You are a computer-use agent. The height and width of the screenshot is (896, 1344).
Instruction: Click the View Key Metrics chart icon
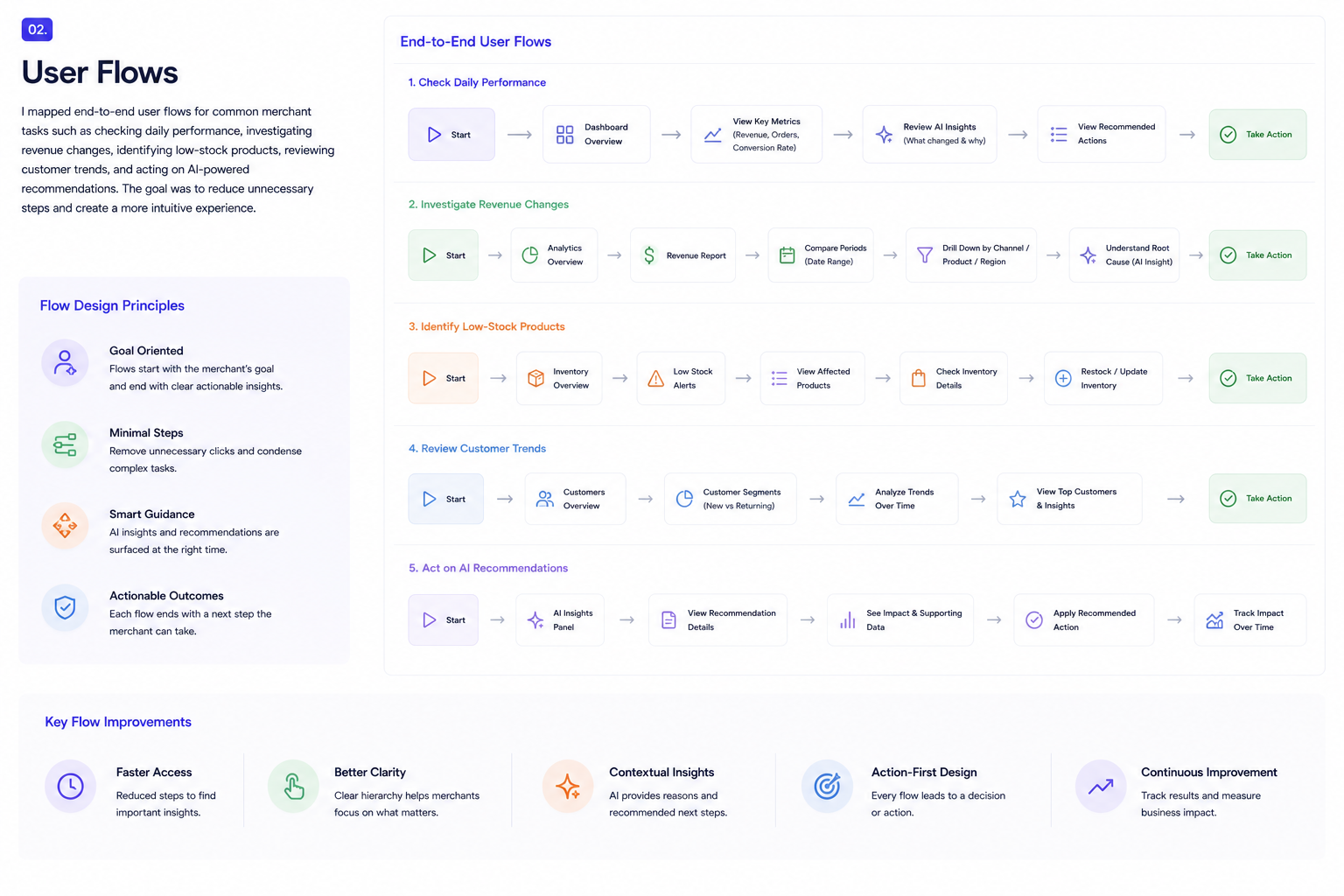click(x=713, y=135)
